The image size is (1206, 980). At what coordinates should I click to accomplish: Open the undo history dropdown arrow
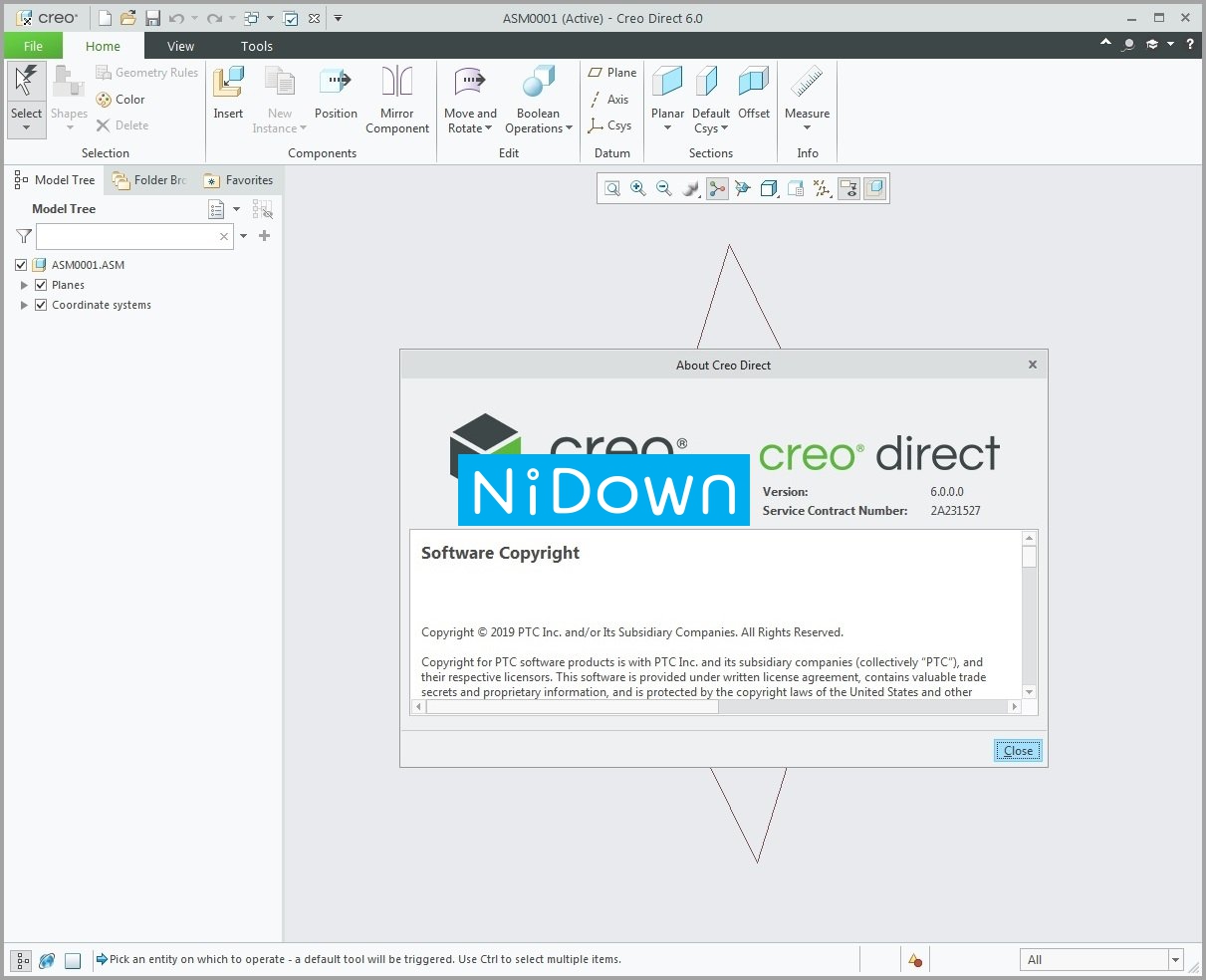[x=193, y=18]
